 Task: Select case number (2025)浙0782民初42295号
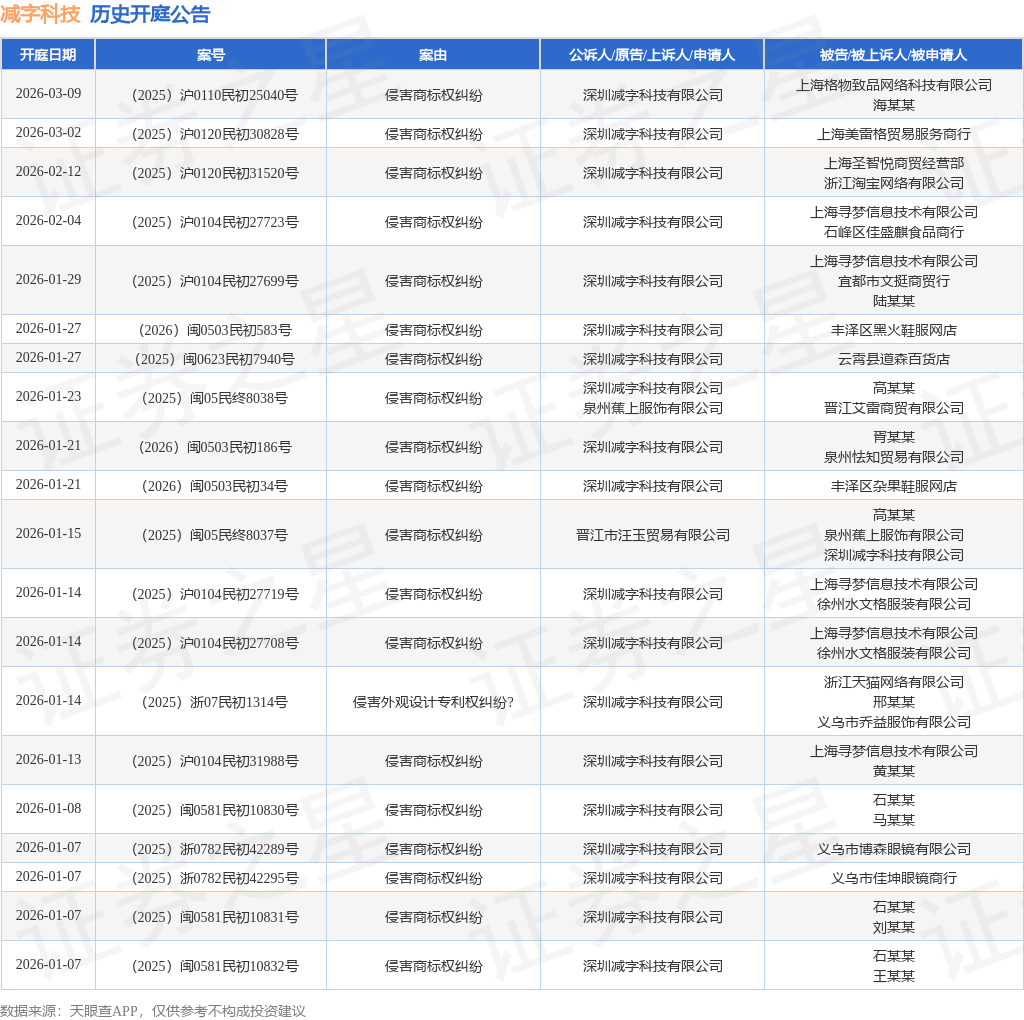pyautogui.click(x=215, y=878)
